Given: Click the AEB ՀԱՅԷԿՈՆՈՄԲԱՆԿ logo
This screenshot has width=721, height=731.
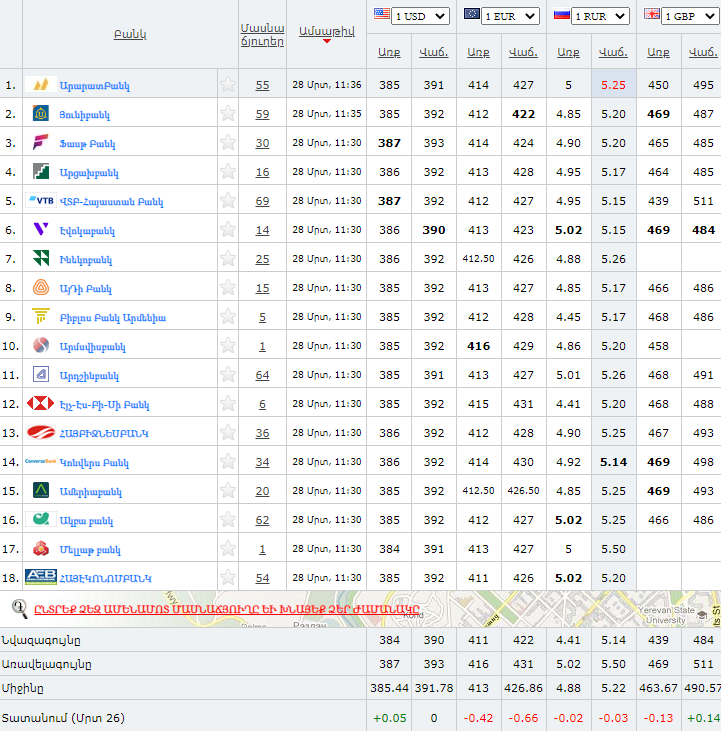Looking at the screenshot, I should (41, 577).
